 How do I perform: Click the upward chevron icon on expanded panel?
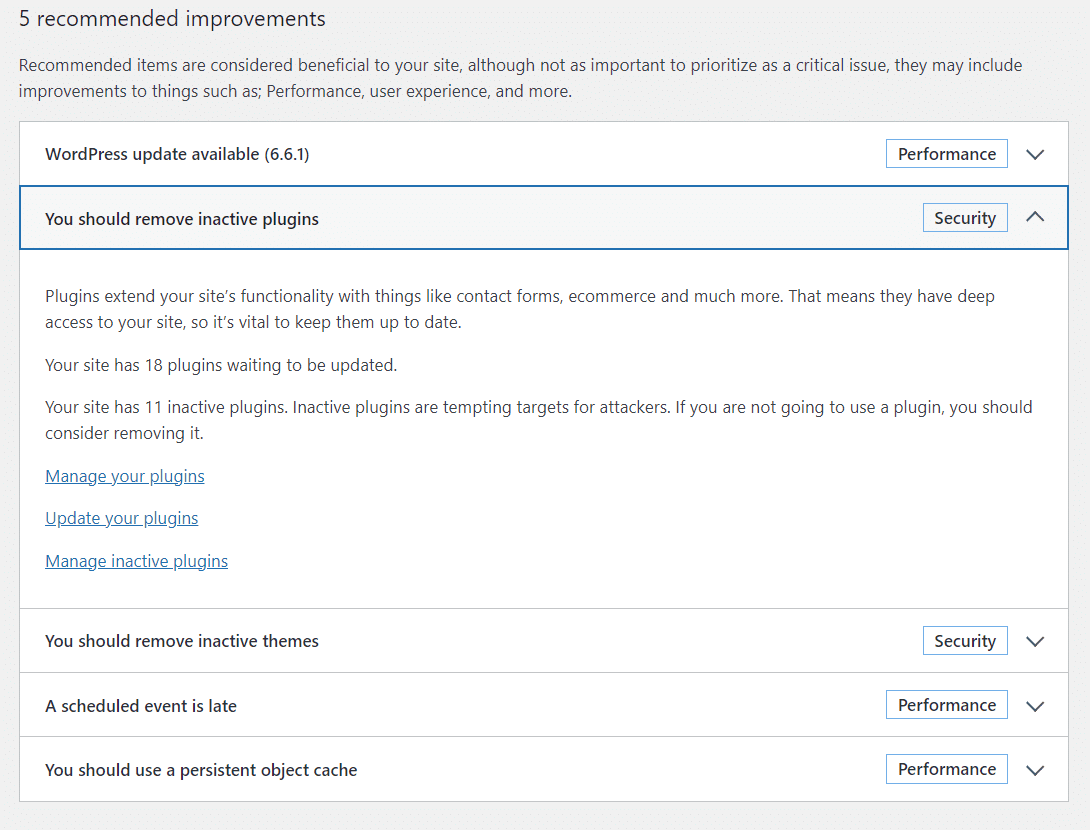pos(1035,217)
